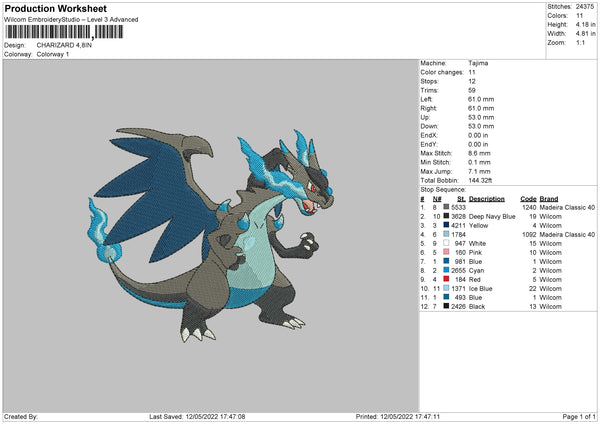Image resolution: width=600 pixels, height=424 pixels.
Task: Click code '1240' in the first row
Action: (529, 207)
